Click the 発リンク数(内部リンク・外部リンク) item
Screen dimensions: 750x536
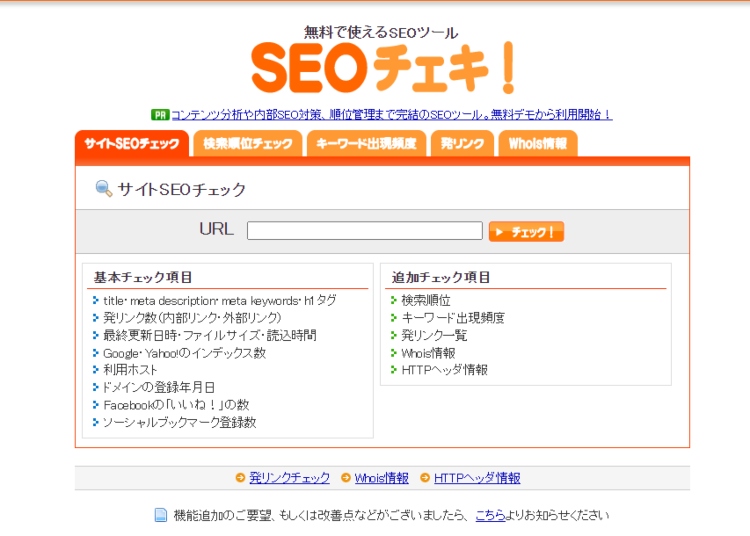pyautogui.click(x=192, y=318)
